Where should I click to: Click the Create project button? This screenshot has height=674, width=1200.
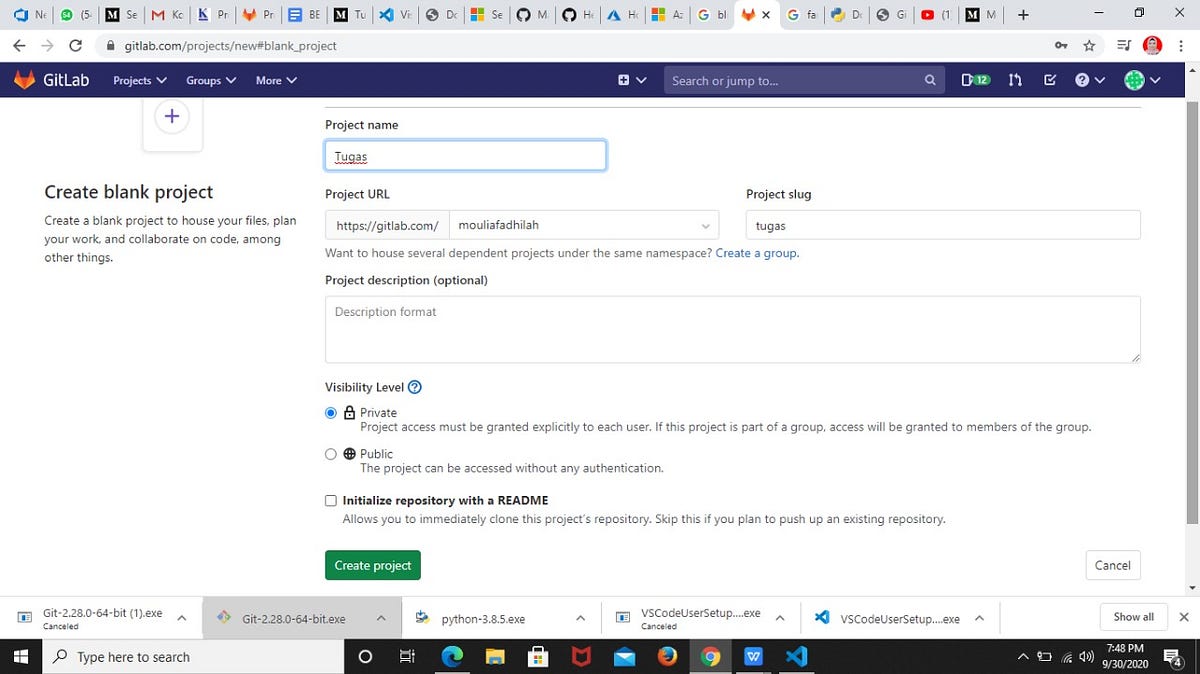[372, 565]
